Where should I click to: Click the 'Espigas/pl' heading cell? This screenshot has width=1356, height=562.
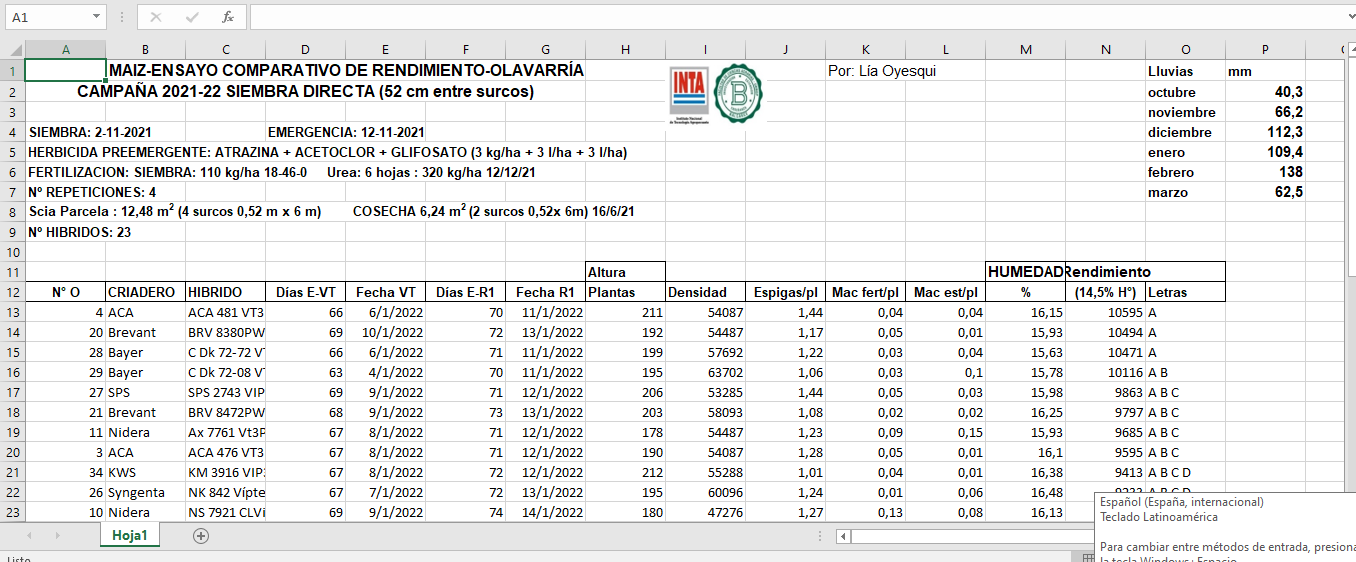tap(785, 292)
